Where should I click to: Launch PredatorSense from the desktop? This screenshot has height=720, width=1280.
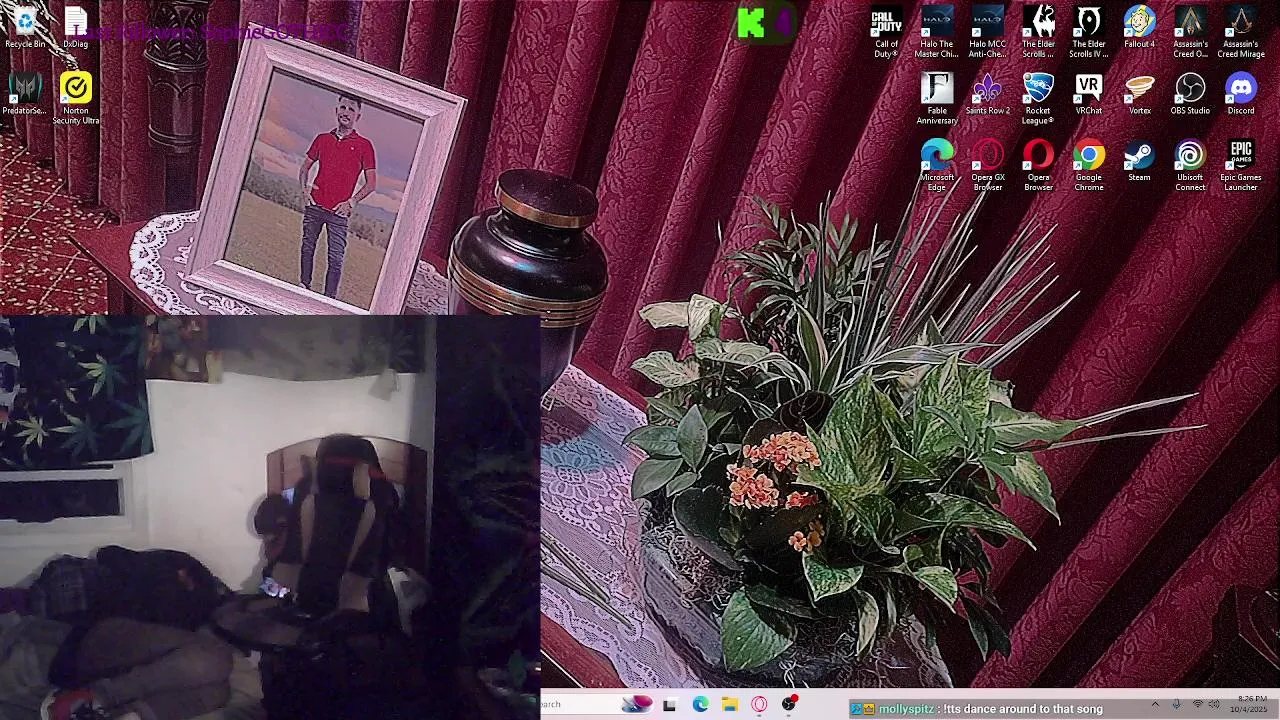click(x=25, y=94)
